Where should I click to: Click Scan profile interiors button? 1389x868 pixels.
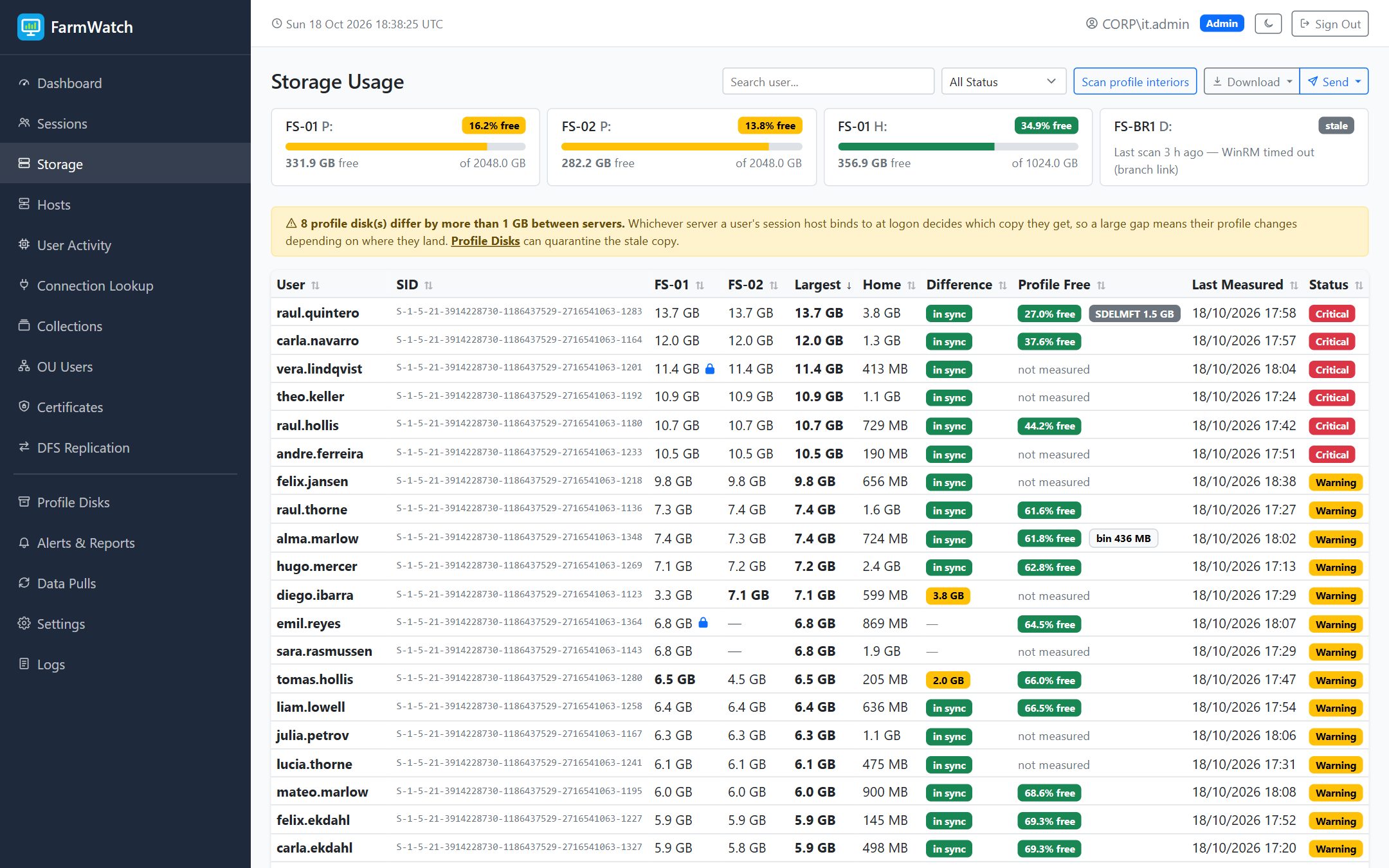(1135, 82)
